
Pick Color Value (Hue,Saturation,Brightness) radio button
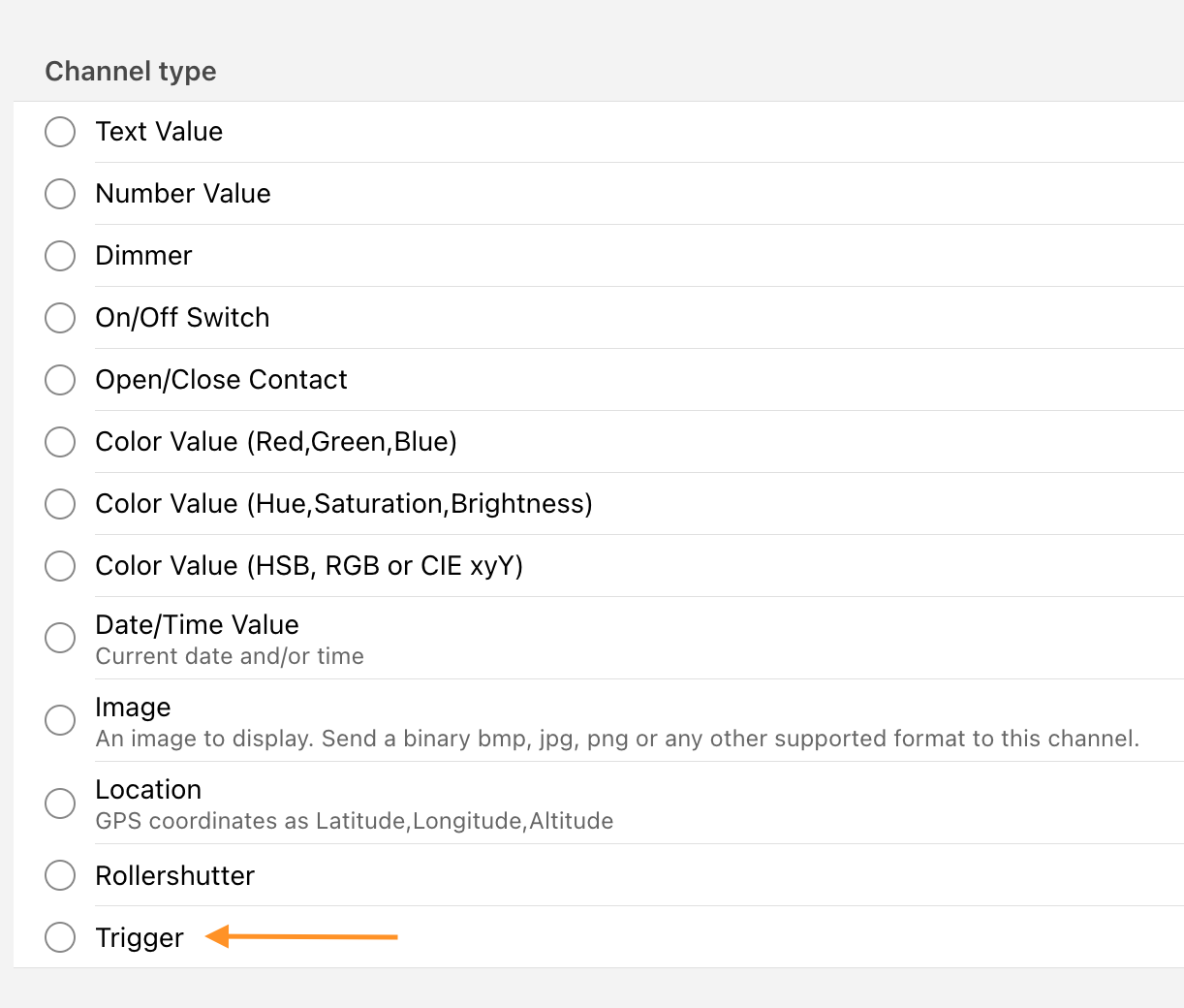(x=60, y=504)
